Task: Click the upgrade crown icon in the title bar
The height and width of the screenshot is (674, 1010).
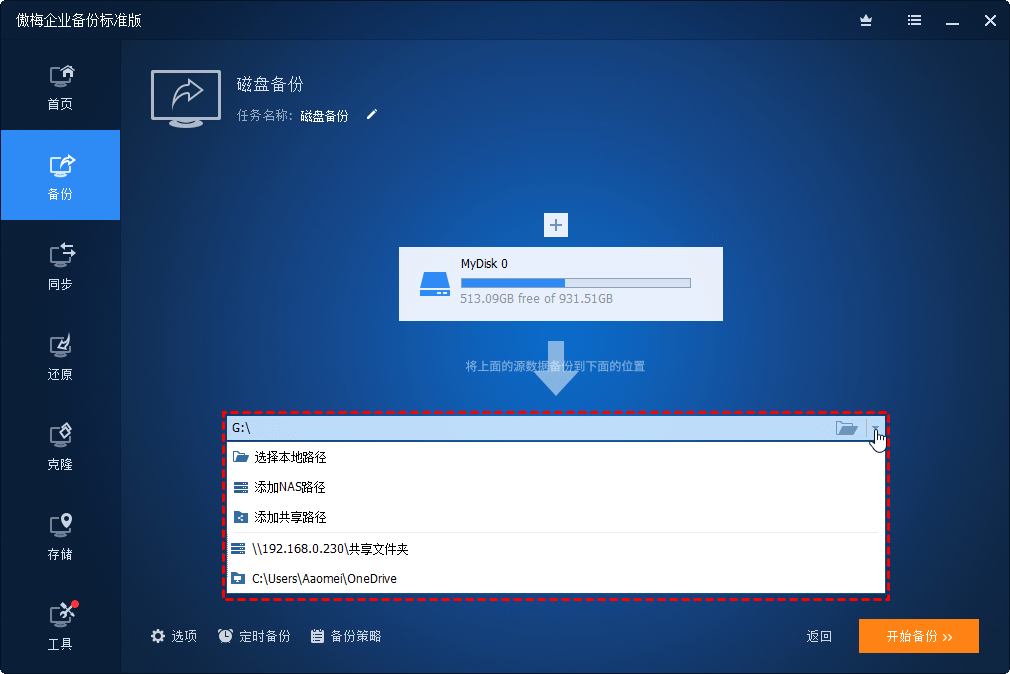Action: pos(866,20)
